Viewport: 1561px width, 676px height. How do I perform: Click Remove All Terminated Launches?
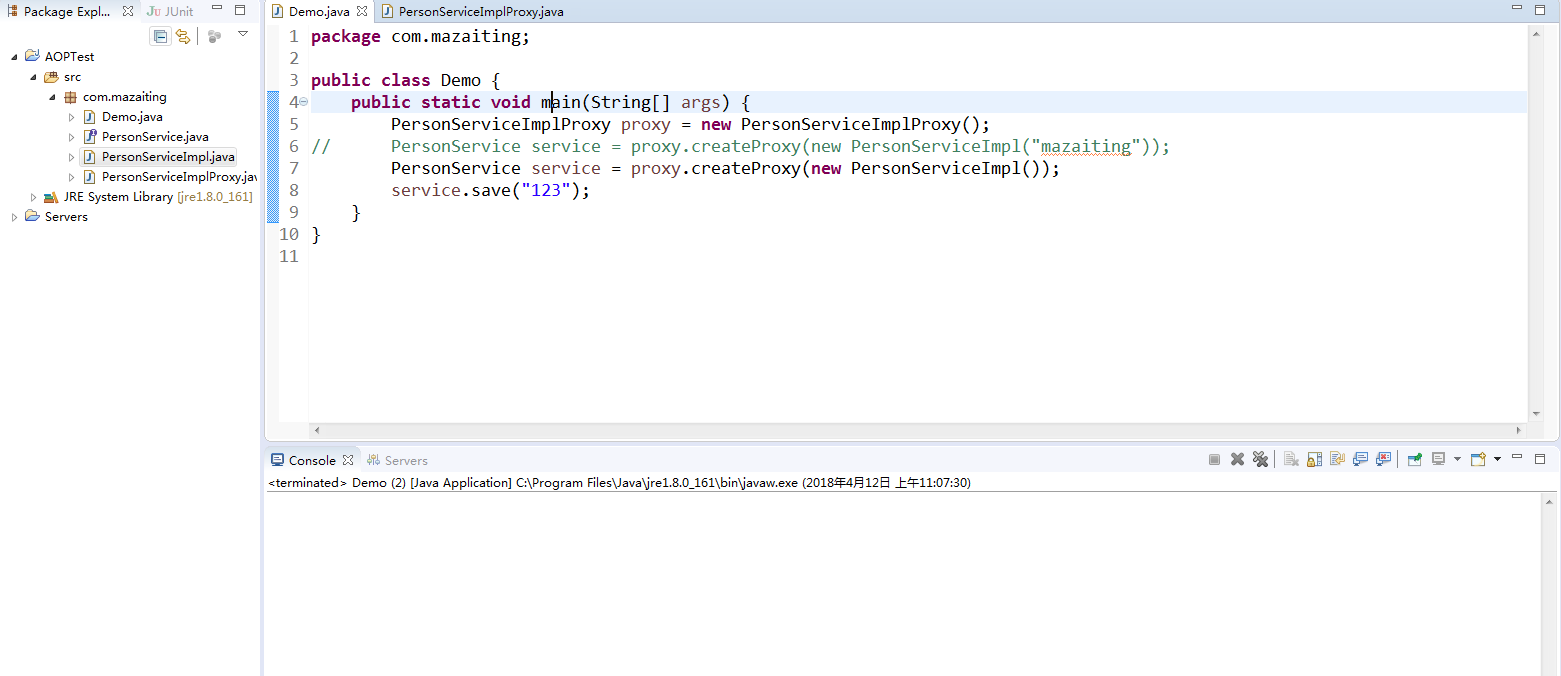point(1260,459)
